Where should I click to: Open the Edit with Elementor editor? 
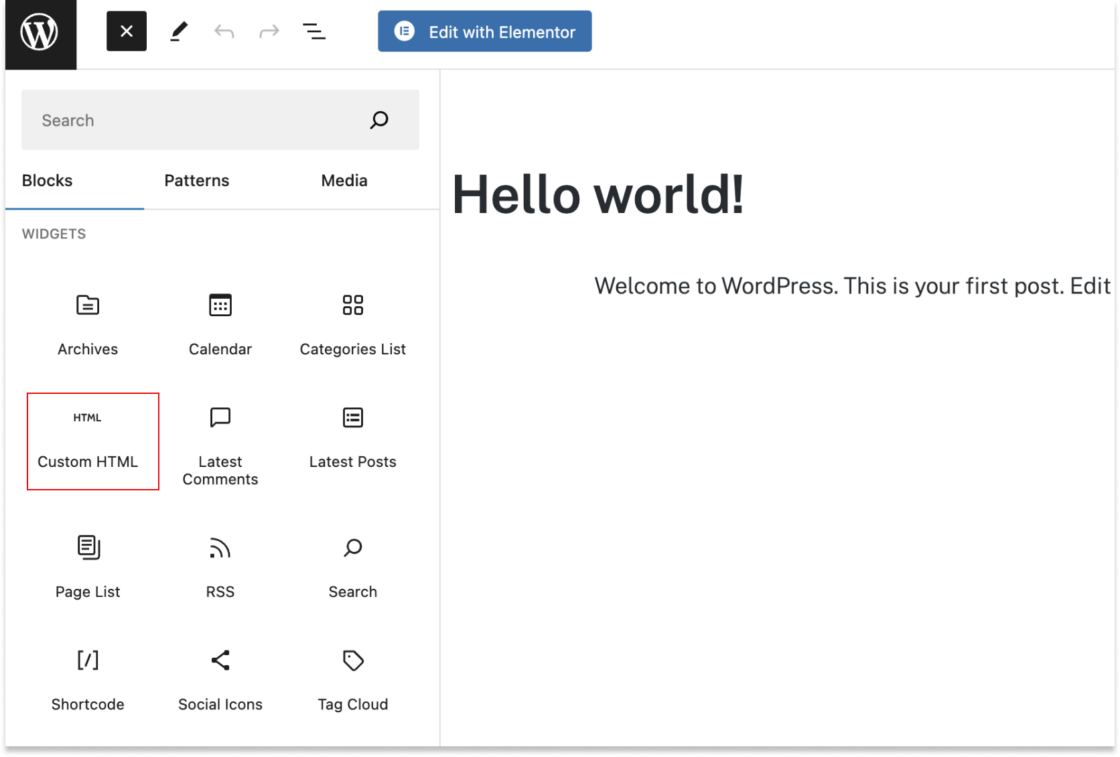point(484,31)
